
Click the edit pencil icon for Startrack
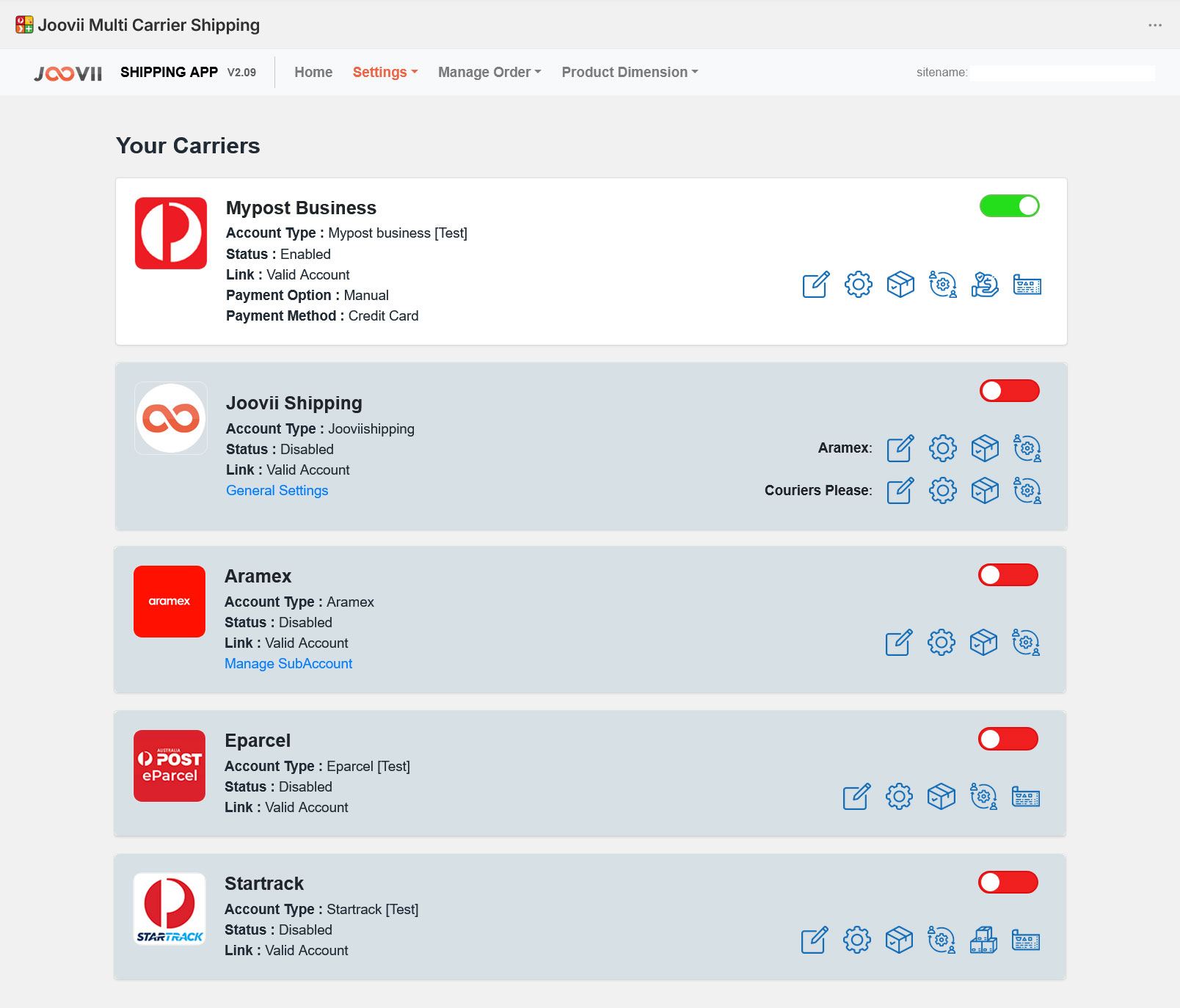[x=815, y=940]
